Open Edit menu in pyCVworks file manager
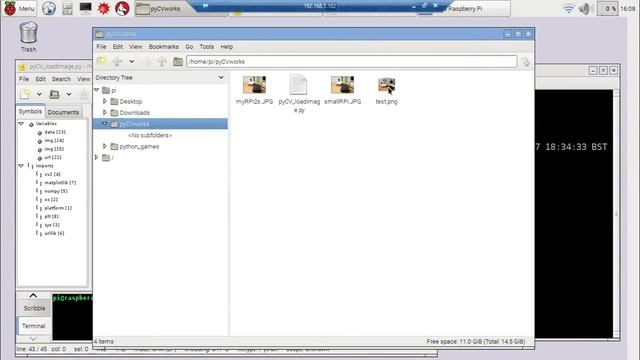Viewport: 640px width, 360px height. pyautogui.click(x=118, y=47)
